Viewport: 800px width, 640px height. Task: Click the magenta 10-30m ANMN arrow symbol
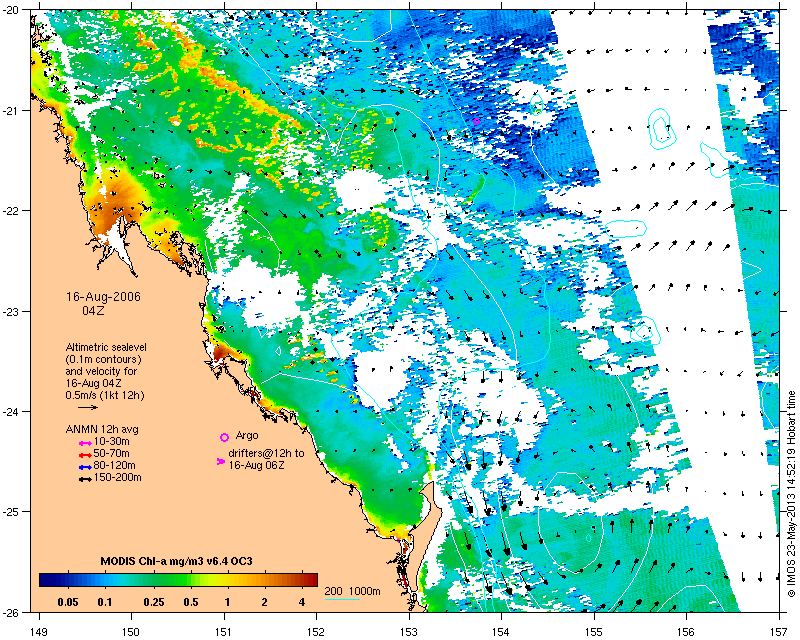point(85,443)
